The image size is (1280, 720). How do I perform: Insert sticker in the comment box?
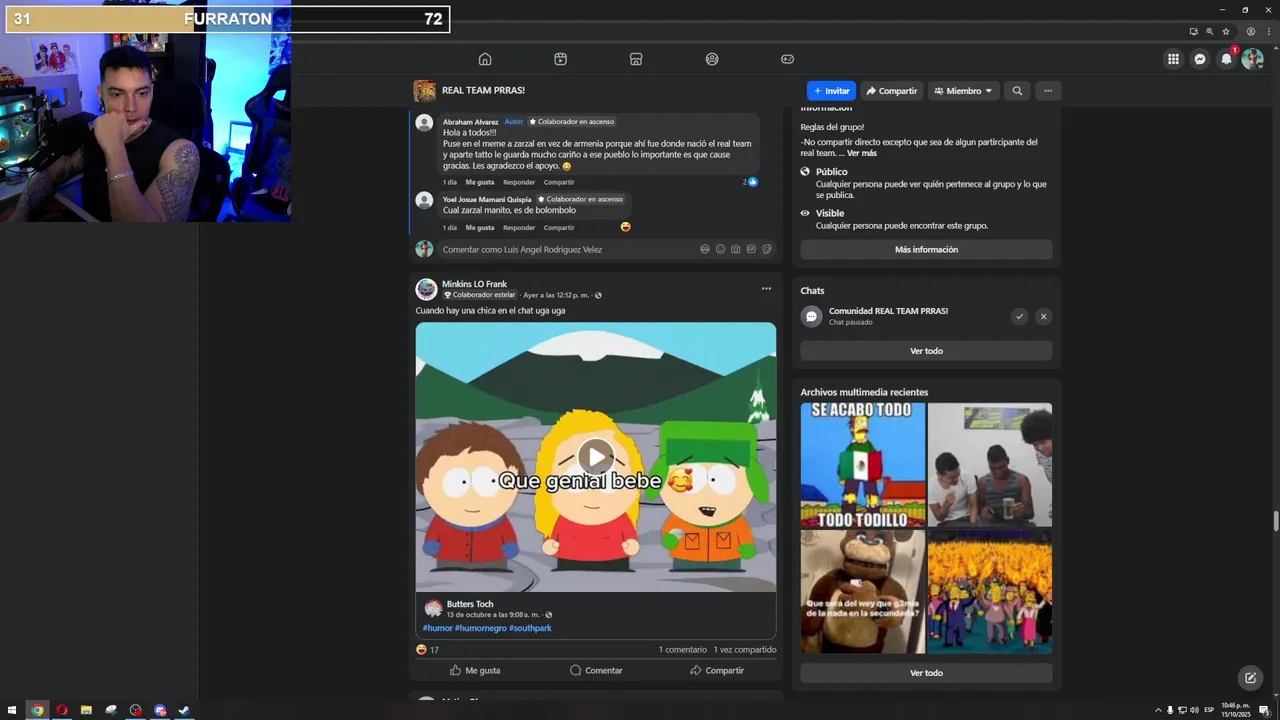pyautogui.click(x=767, y=249)
